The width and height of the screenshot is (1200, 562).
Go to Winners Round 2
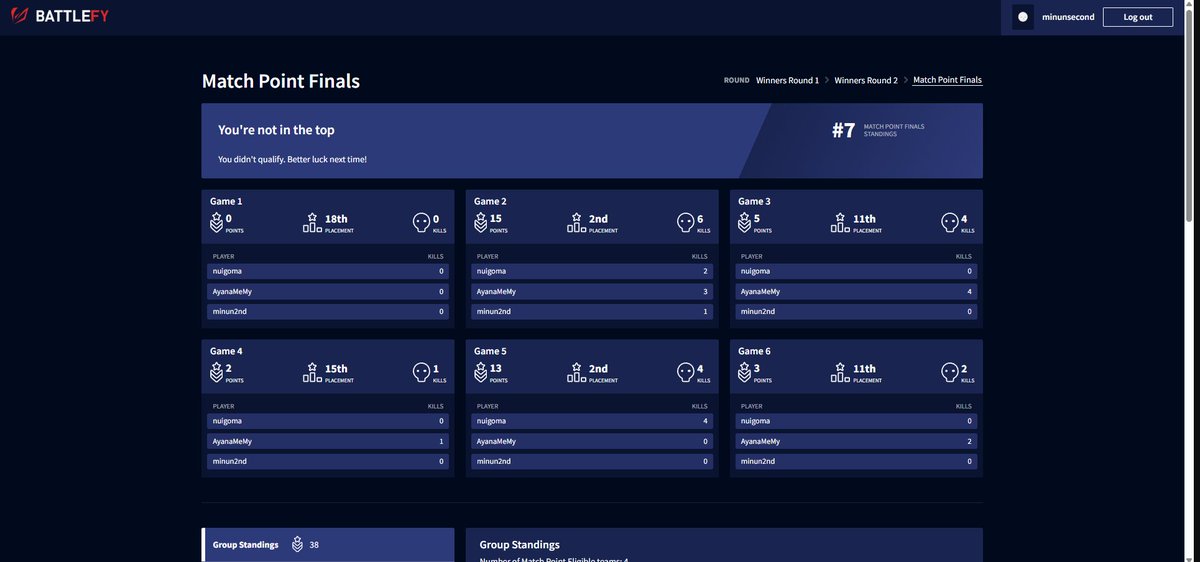point(866,80)
